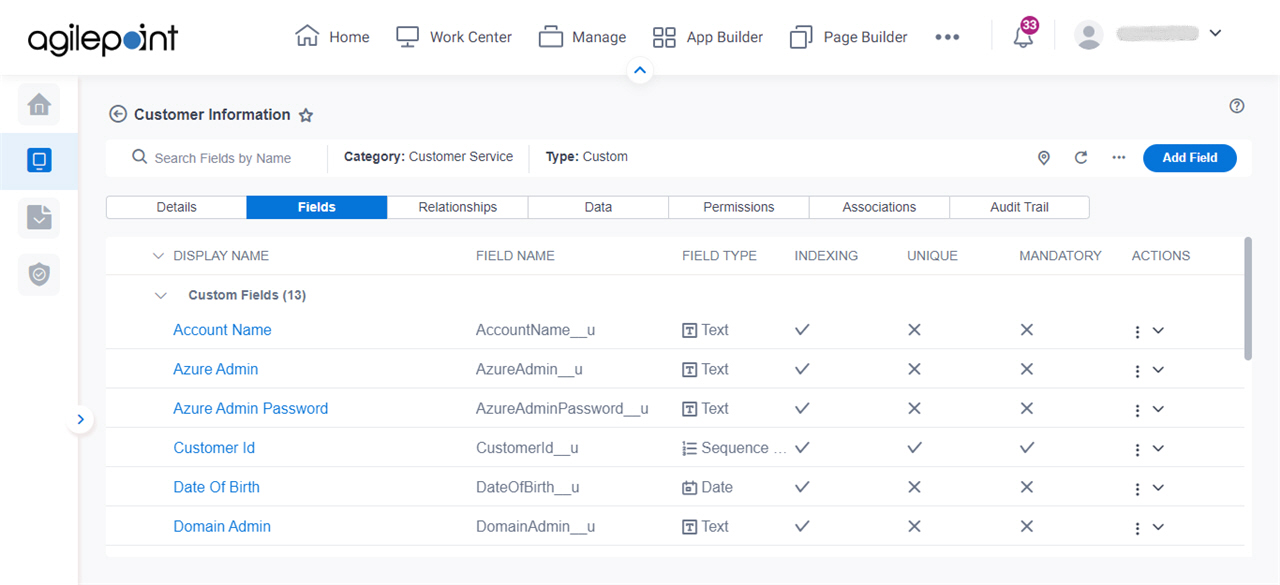
Task: Click the Home house icon in top navigation
Action: 307,36
